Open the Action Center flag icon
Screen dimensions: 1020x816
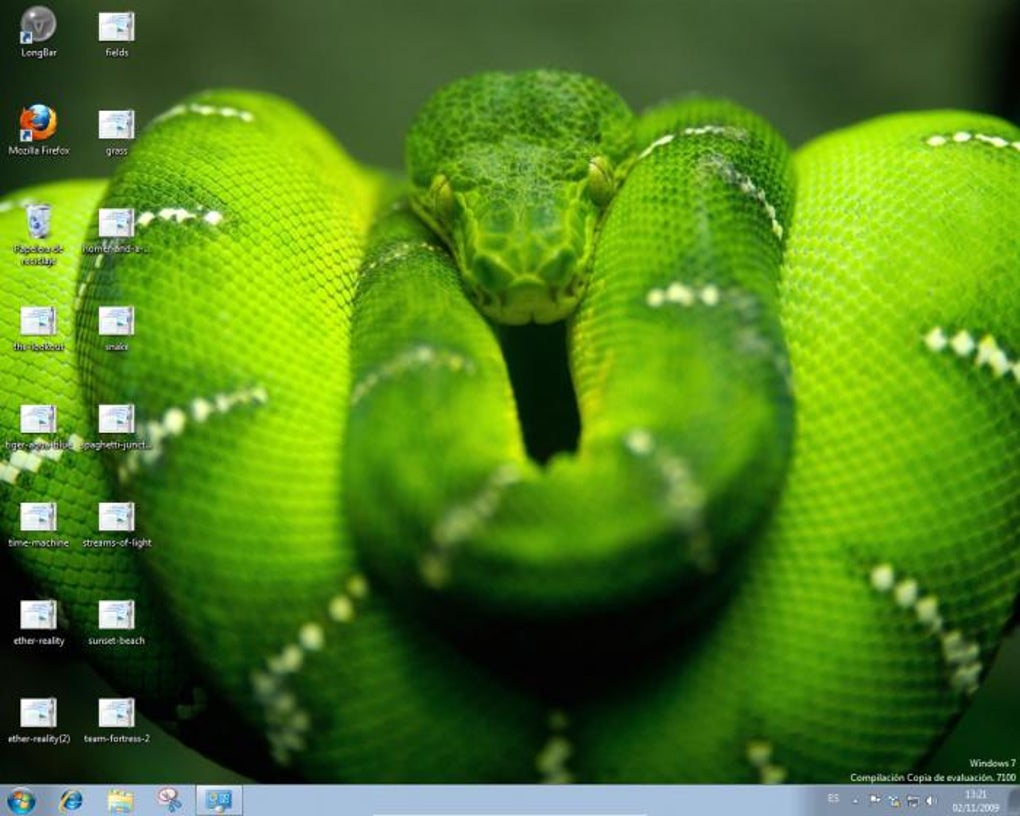(875, 800)
